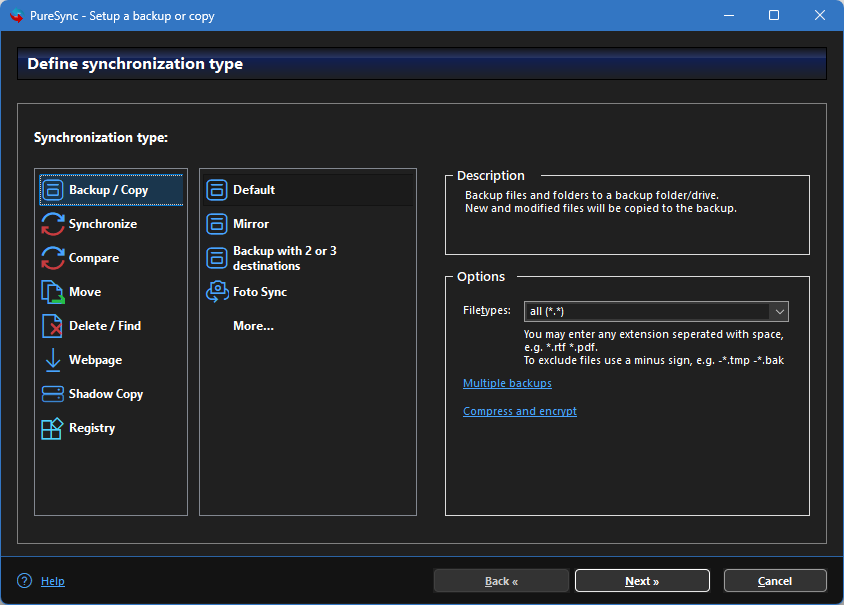Open the Multiple backups link
Image resolution: width=844 pixels, height=605 pixels.
[x=507, y=383]
